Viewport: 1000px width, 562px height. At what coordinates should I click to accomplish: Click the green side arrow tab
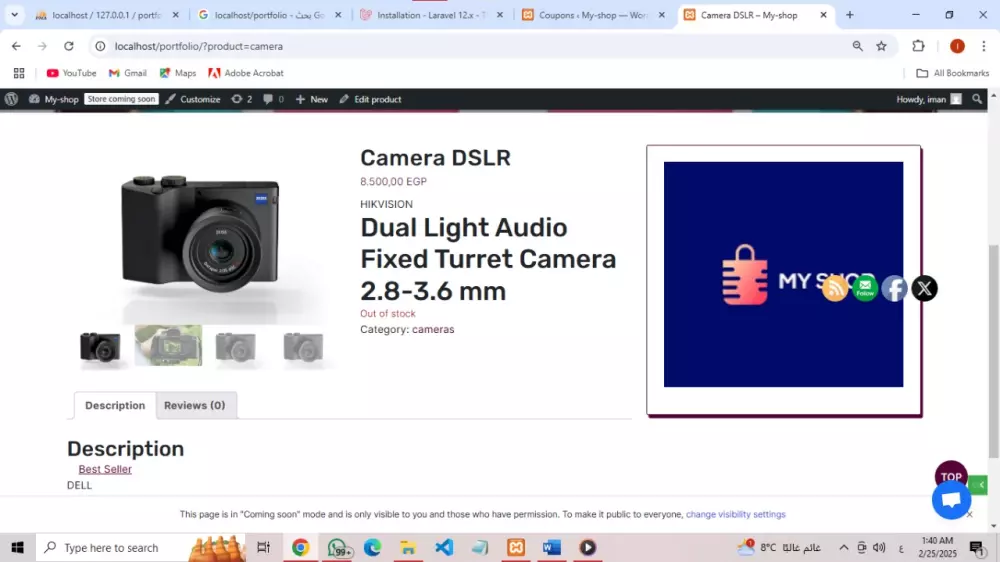tap(980, 485)
